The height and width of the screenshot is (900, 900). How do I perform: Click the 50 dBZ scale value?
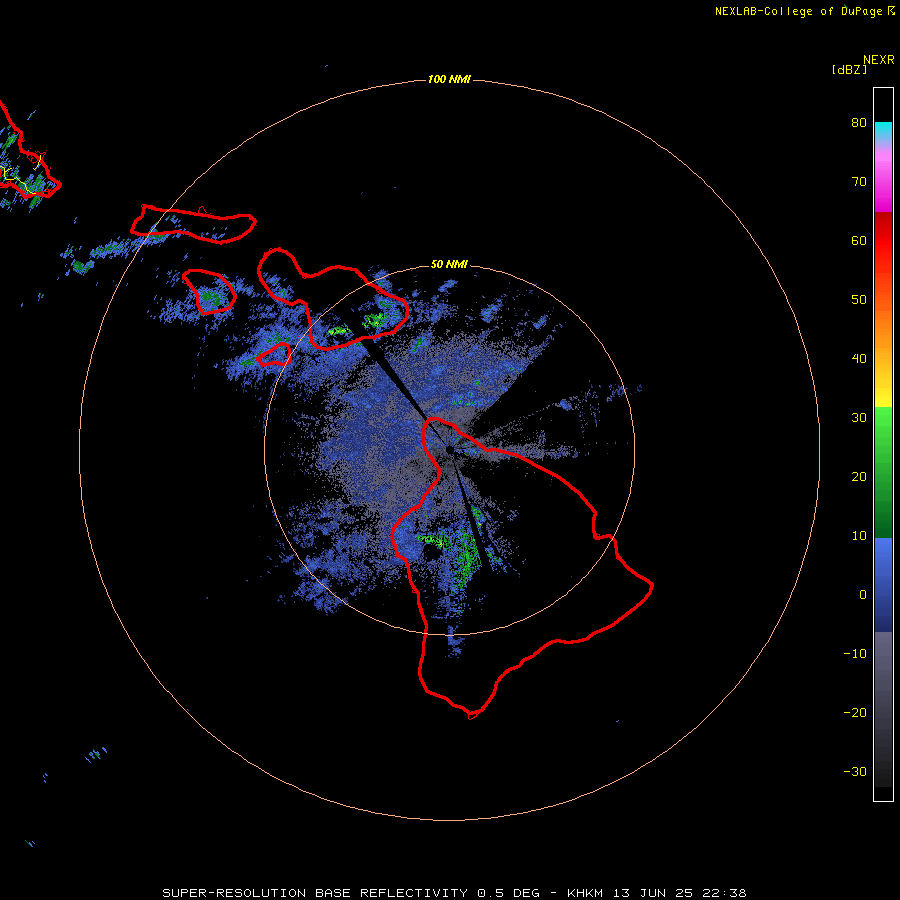coord(859,300)
